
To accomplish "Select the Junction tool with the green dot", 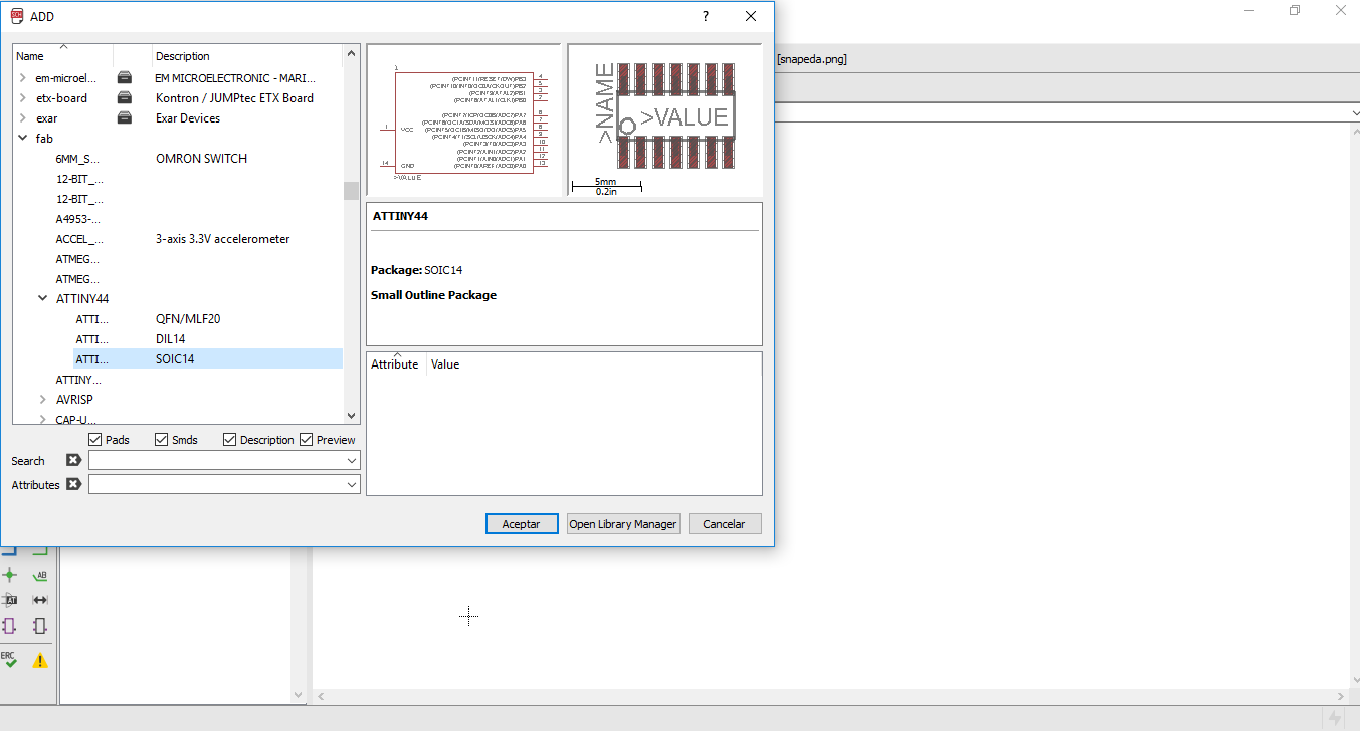I will [10, 575].
